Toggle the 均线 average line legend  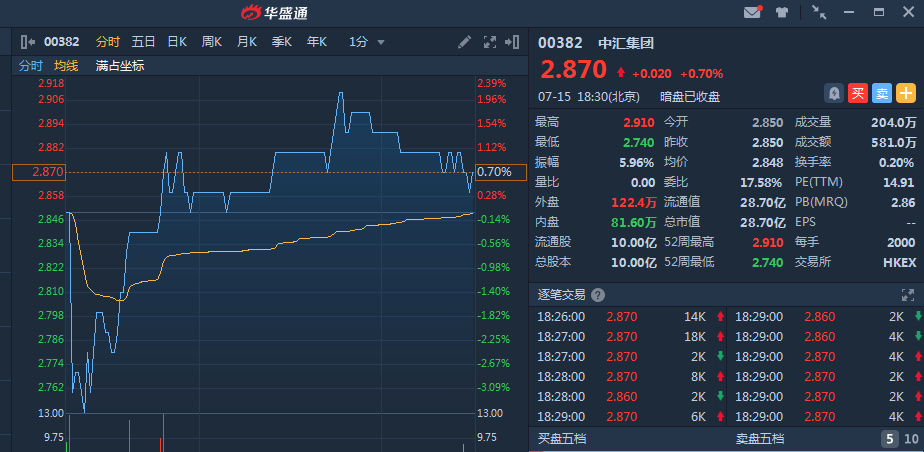tap(66, 66)
